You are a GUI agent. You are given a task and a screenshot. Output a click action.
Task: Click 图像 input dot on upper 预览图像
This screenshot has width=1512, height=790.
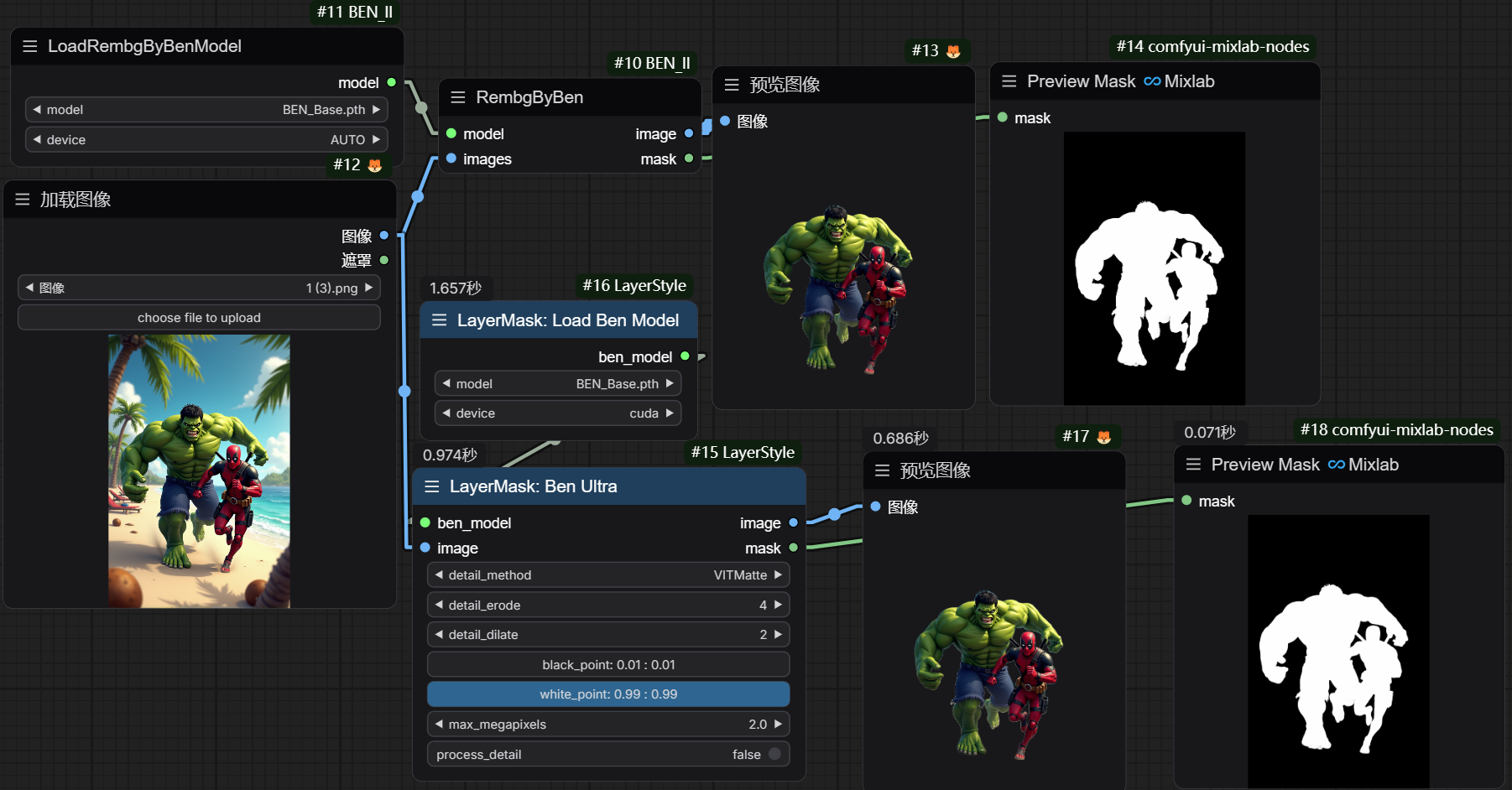(x=725, y=121)
